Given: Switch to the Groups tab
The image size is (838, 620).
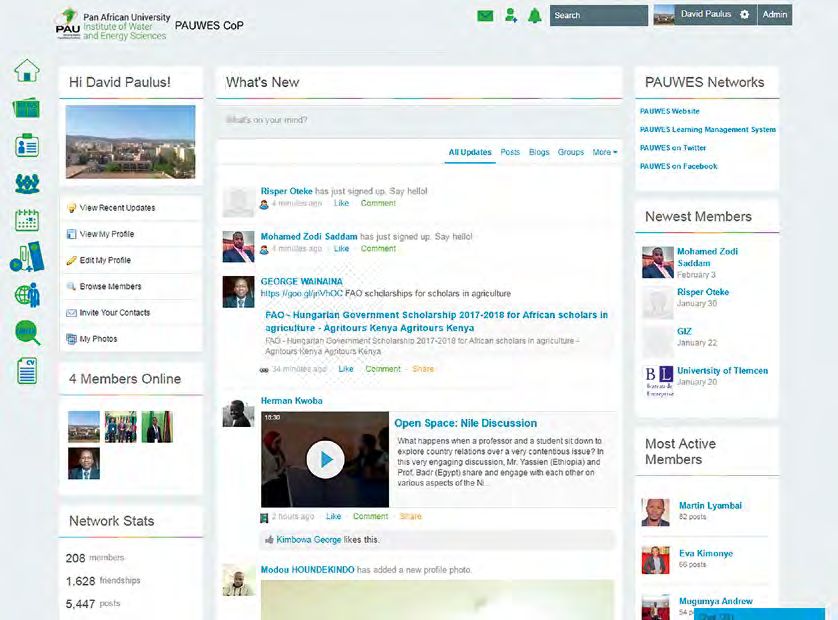Looking at the screenshot, I should point(571,152).
